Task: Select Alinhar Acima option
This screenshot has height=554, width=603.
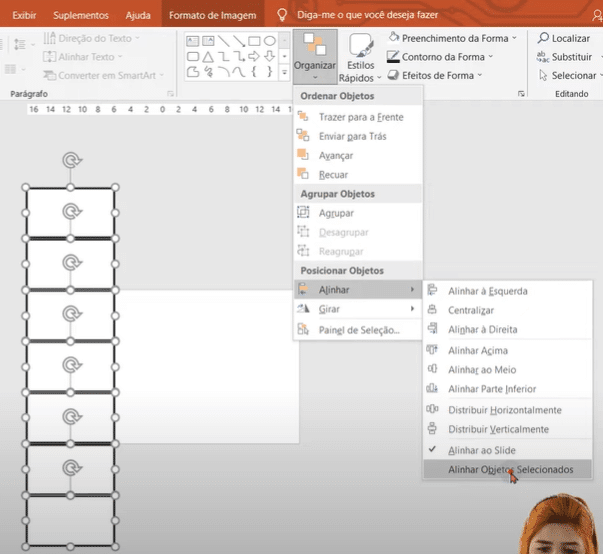Action: [507, 350]
